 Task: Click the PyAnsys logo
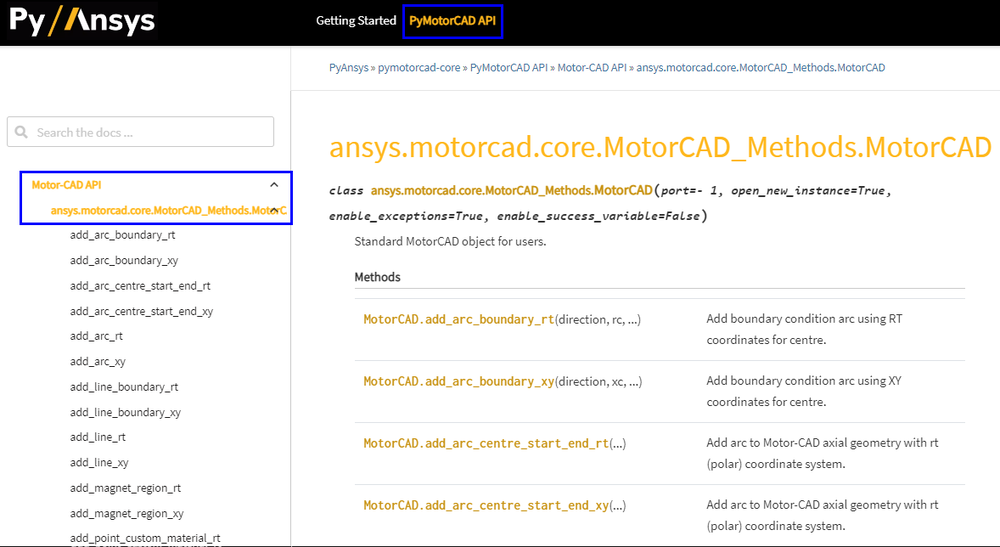(82, 20)
